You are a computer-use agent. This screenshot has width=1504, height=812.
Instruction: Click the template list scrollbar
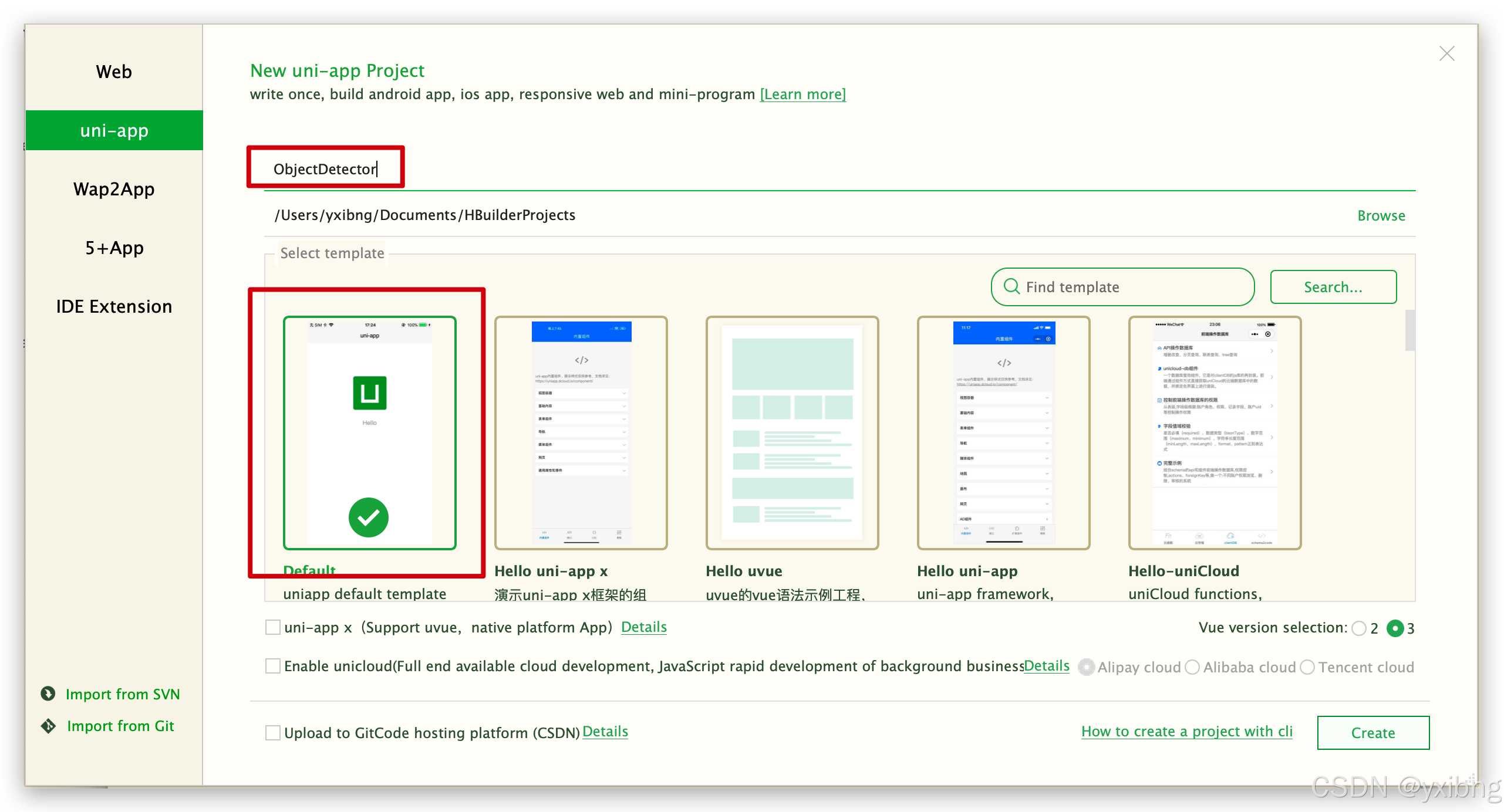pos(1409,330)
